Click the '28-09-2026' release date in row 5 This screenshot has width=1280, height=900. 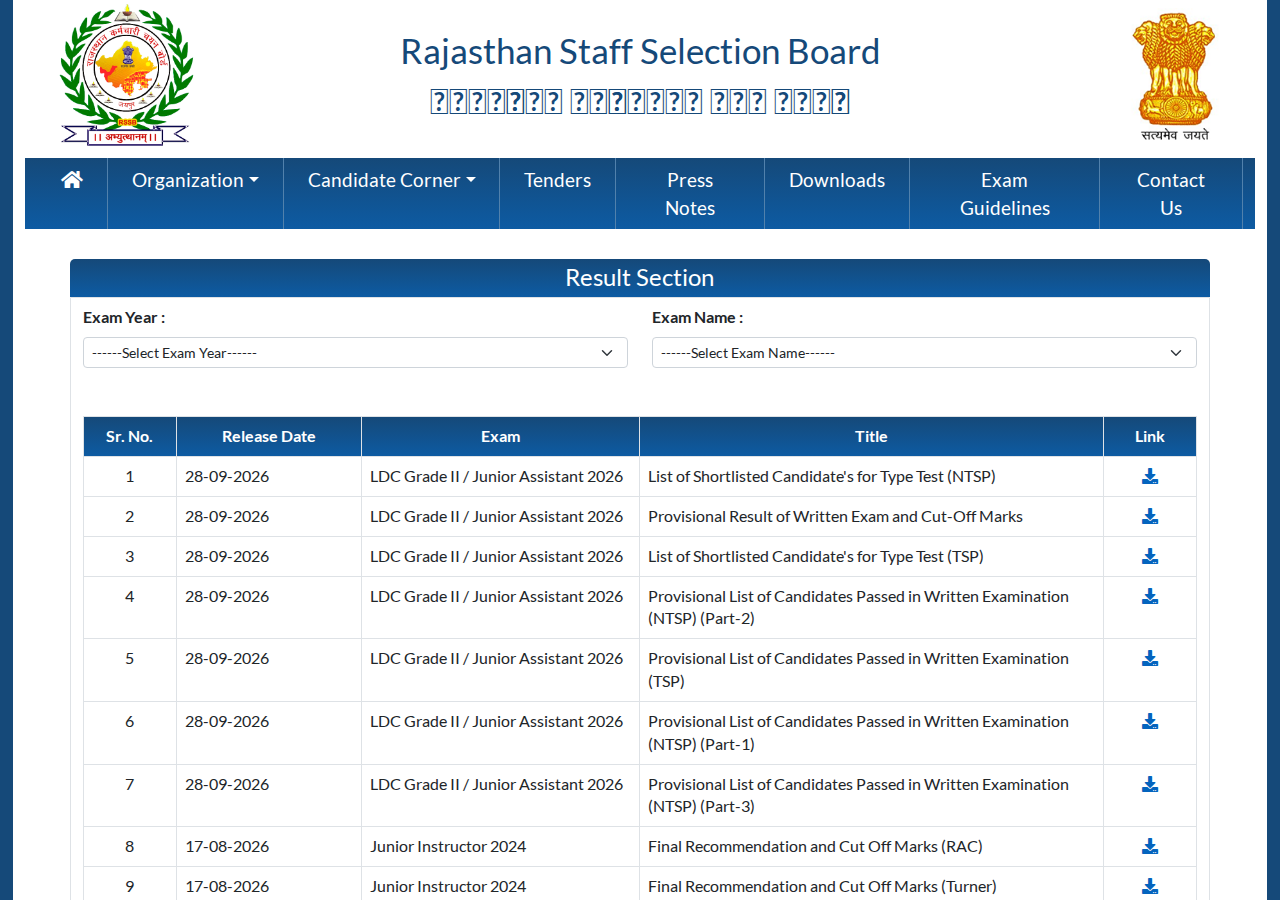(227, 658)
